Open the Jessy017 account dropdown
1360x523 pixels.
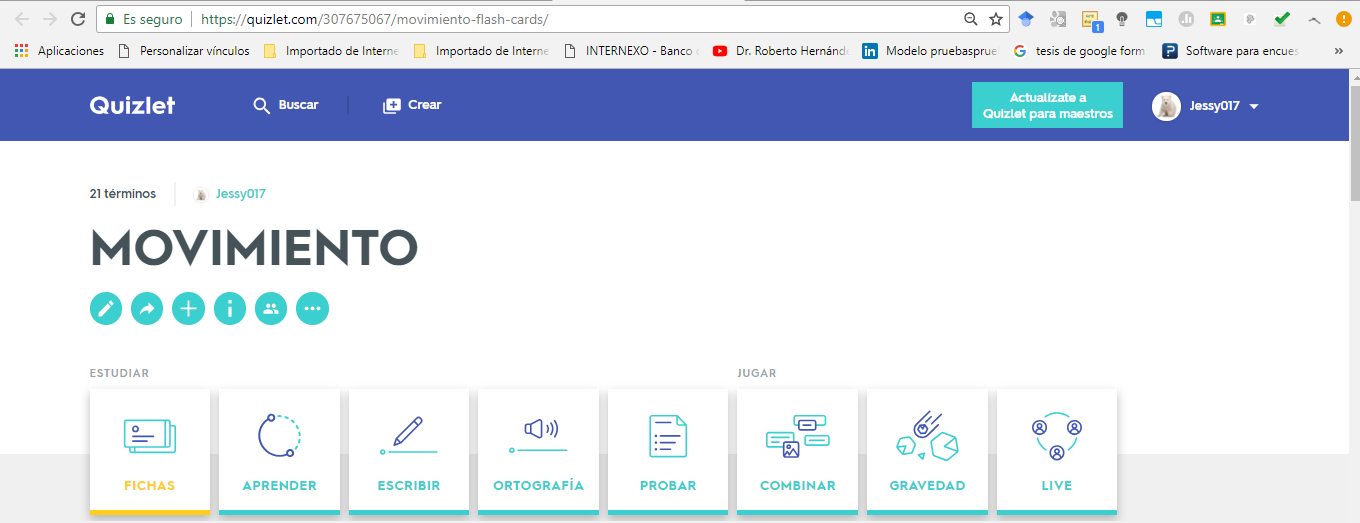pos(1254,106)
